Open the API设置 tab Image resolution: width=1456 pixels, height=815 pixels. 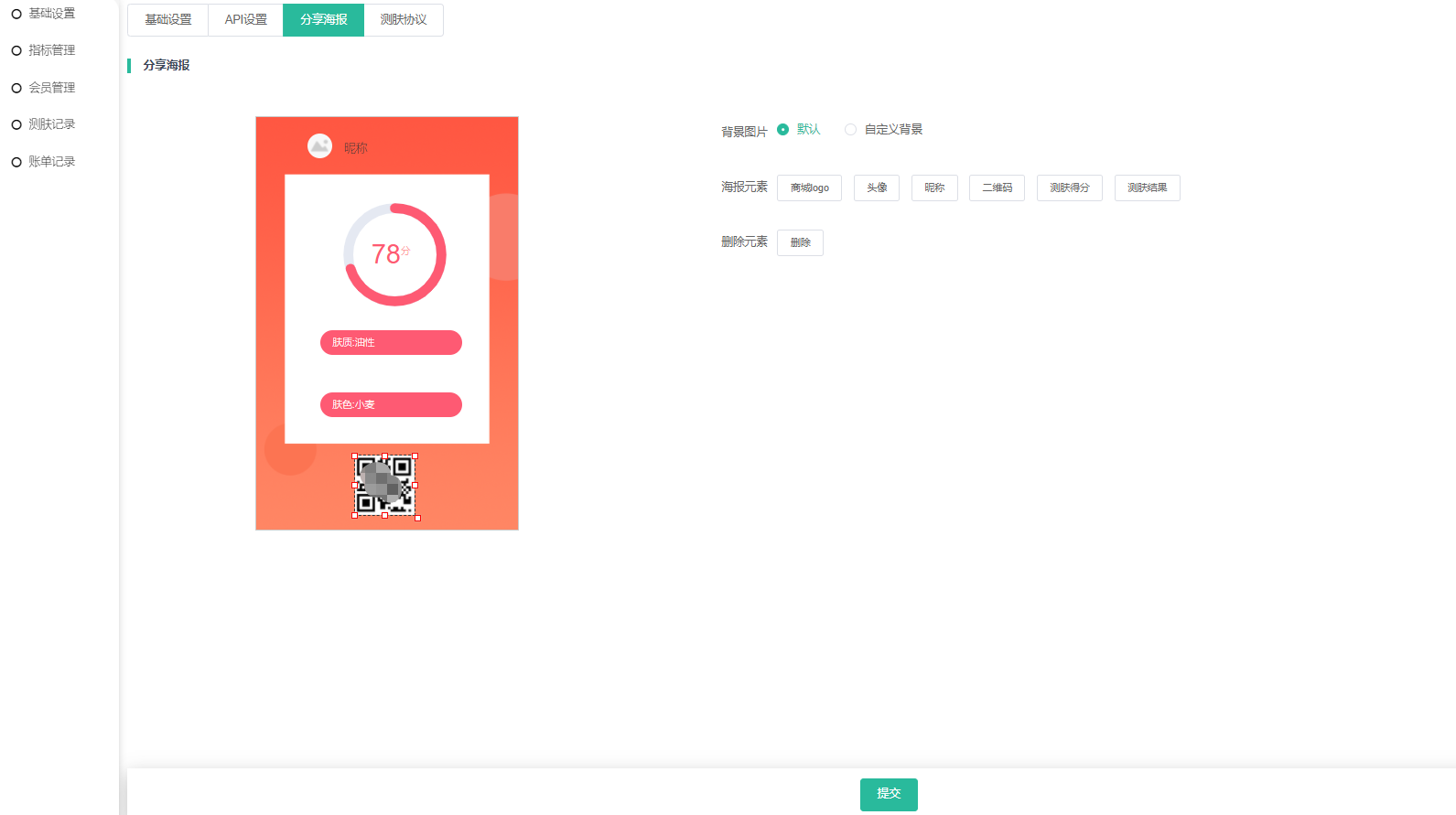click(246, 20)
